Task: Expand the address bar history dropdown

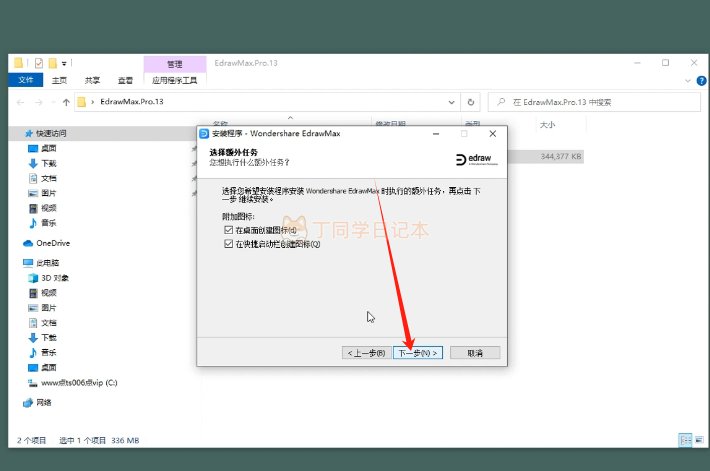Action: click(x=451, y=102)
